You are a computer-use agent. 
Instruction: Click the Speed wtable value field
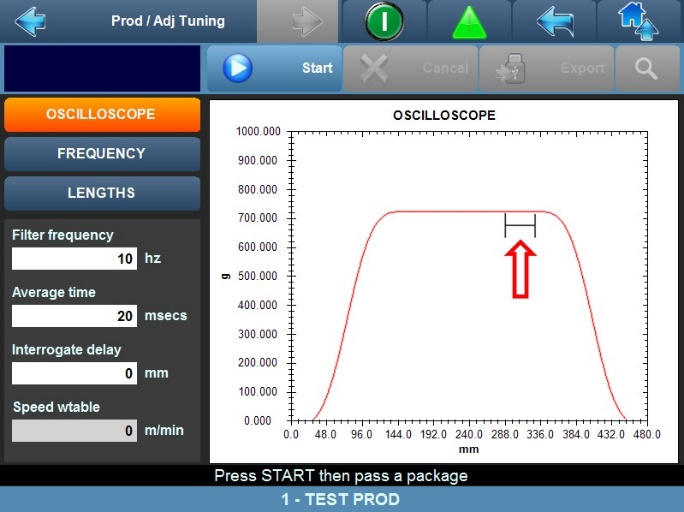coord(74,430)
